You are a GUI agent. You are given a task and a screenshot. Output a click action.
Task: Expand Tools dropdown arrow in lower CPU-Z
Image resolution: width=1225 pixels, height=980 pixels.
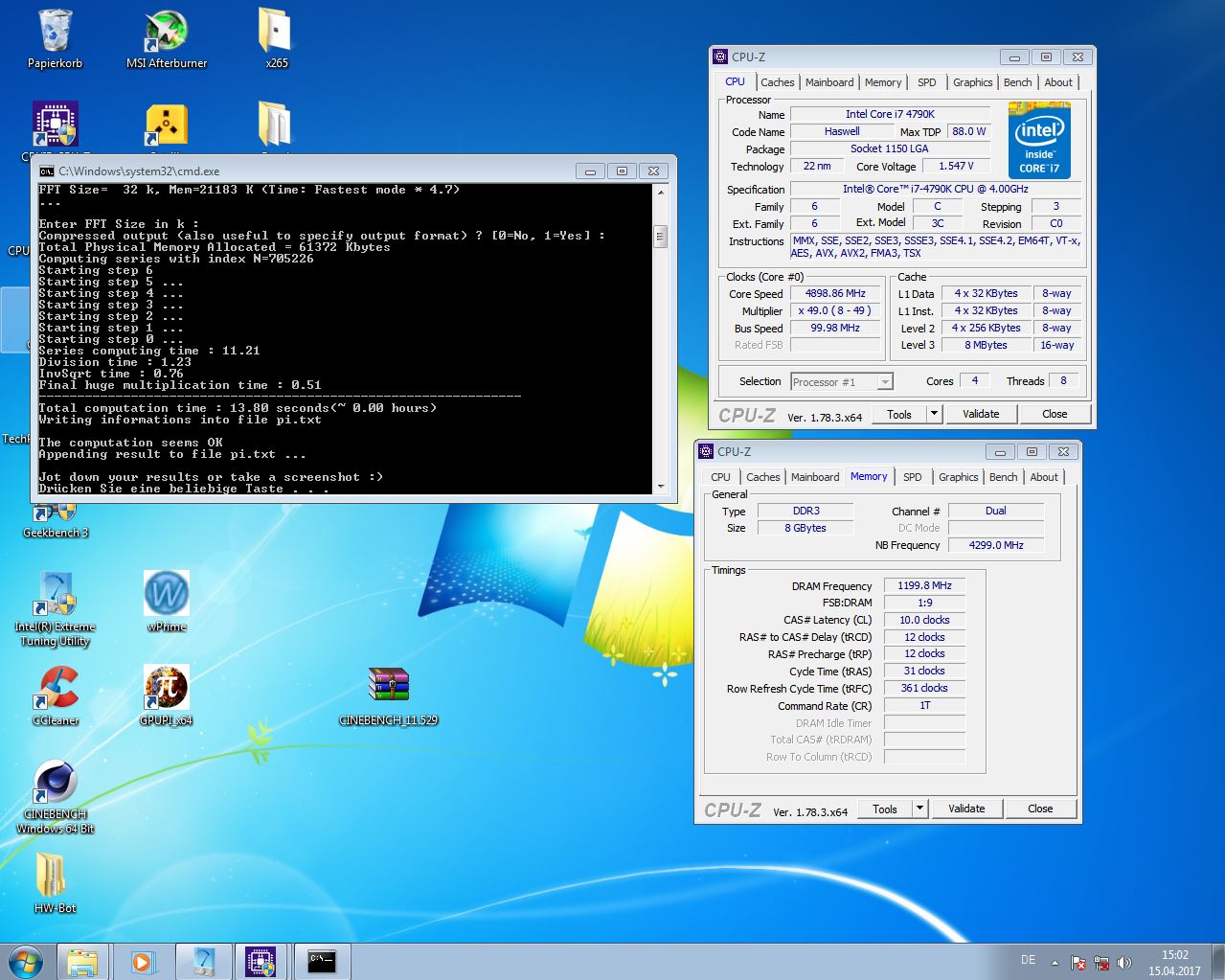[x=920, y=809]
